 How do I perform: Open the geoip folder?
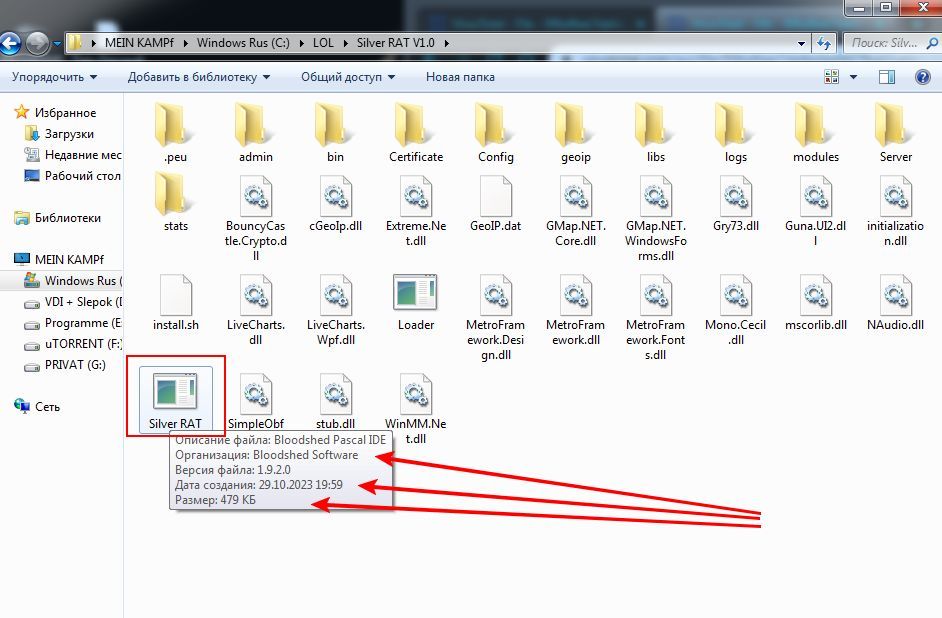tap(576, 133)
